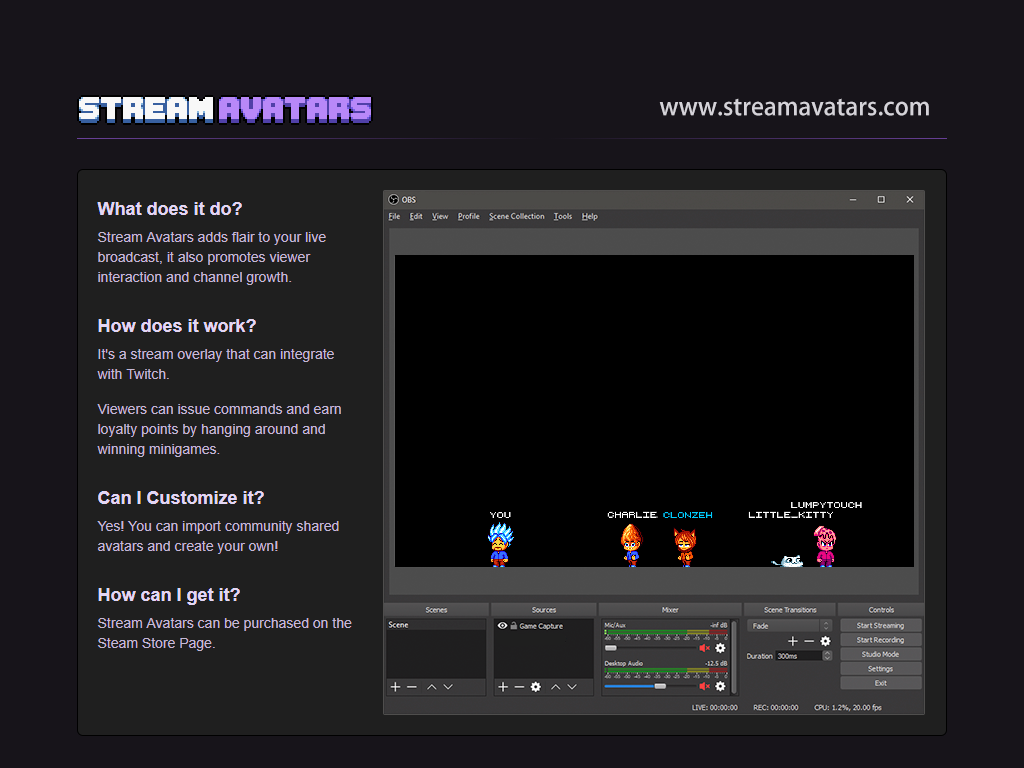This screenshot has height=768, width=1024.
Task: Open the Profile menu
Action: (x=468, y=216)
